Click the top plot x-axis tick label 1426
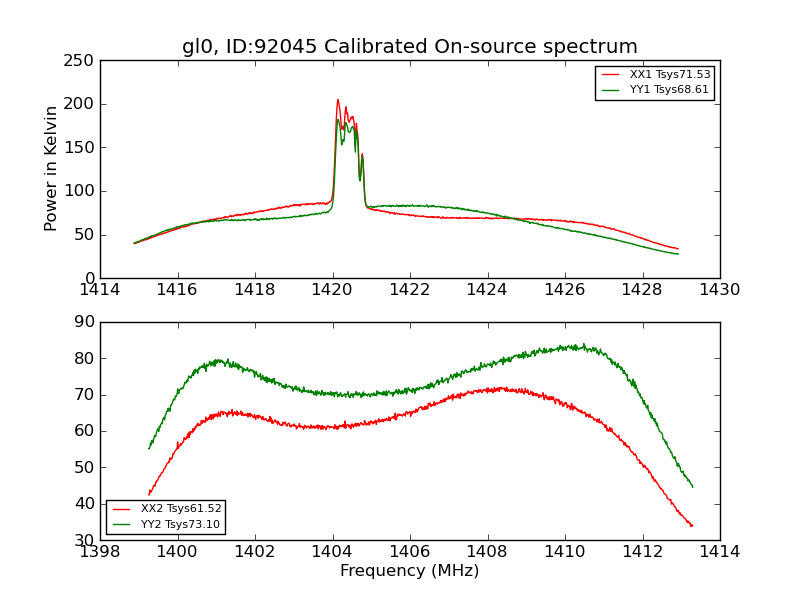 point(565,290)
